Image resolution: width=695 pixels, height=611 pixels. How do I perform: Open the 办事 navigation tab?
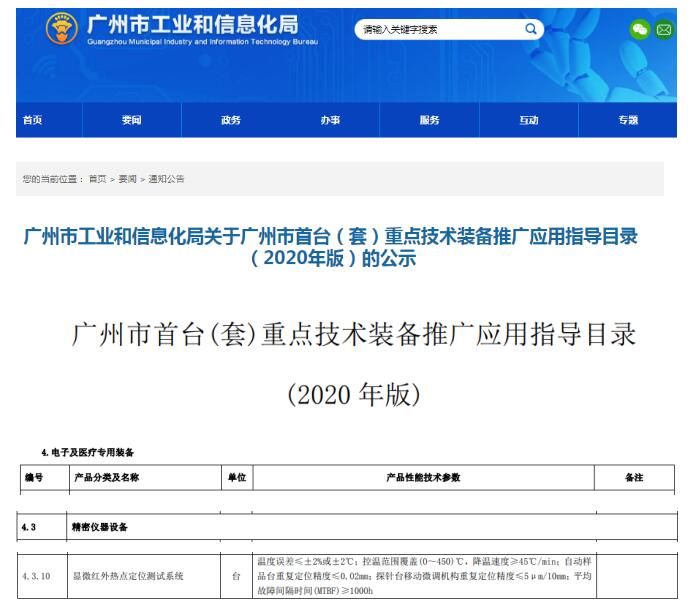pos(330,120)
